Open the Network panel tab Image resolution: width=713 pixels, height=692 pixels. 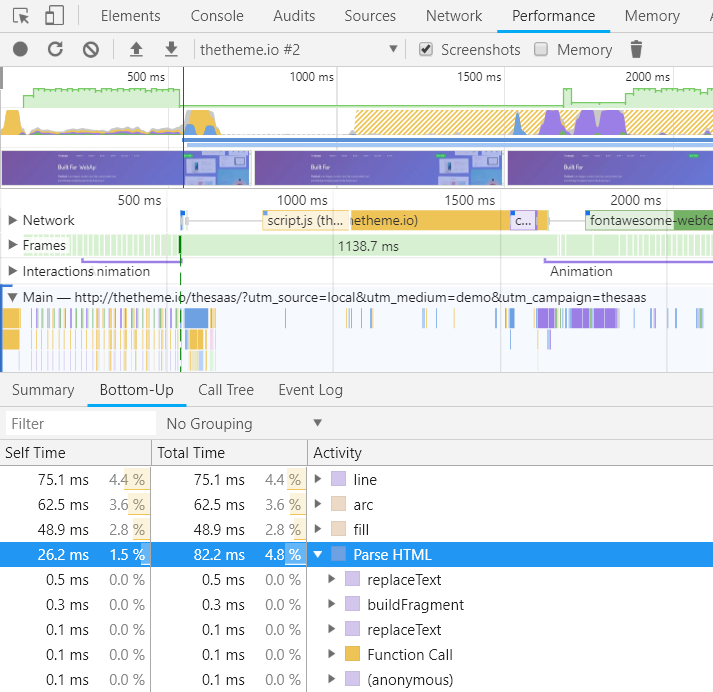[454, 16]
